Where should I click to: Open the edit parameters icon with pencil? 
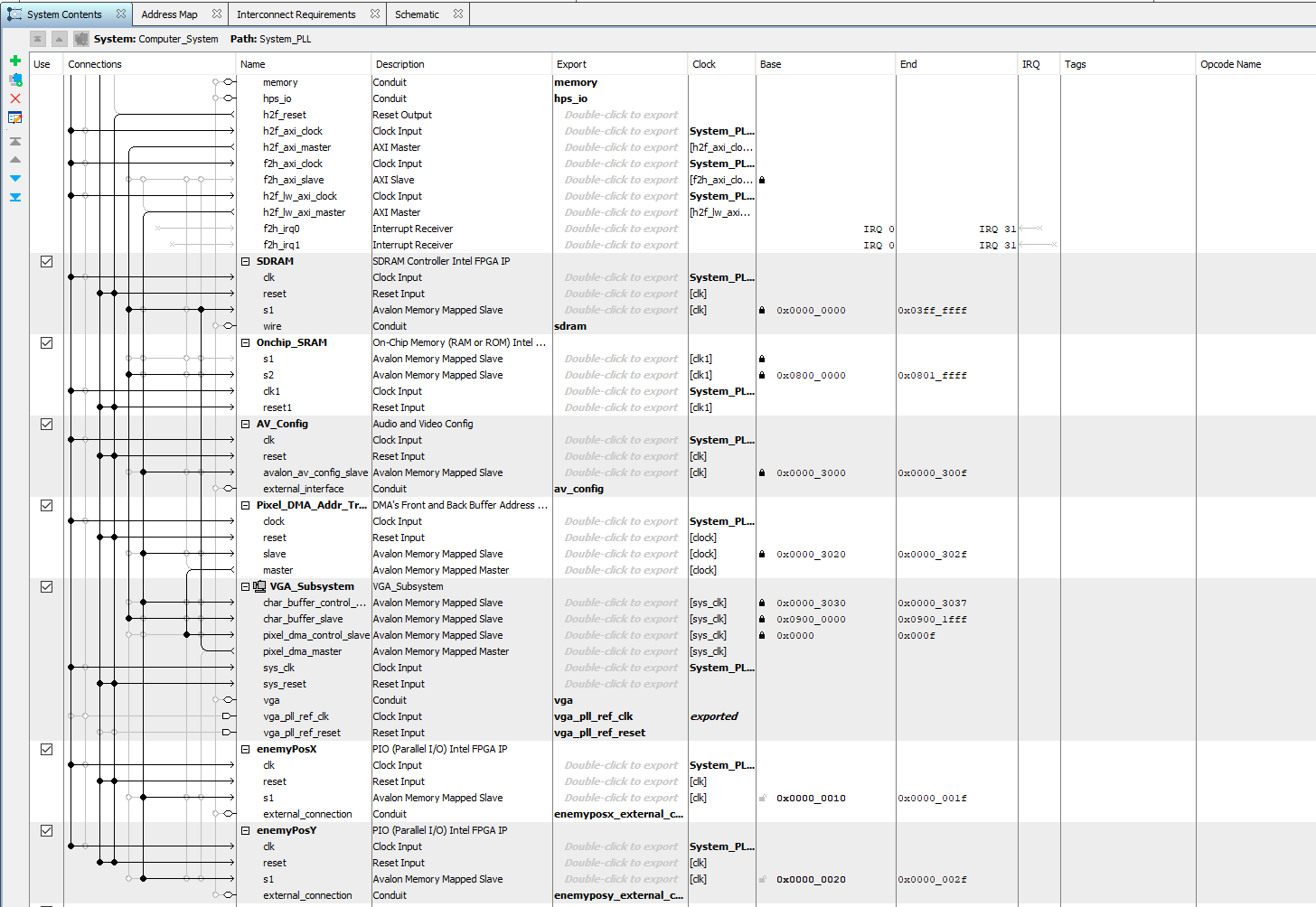click(x=15, y=117)
